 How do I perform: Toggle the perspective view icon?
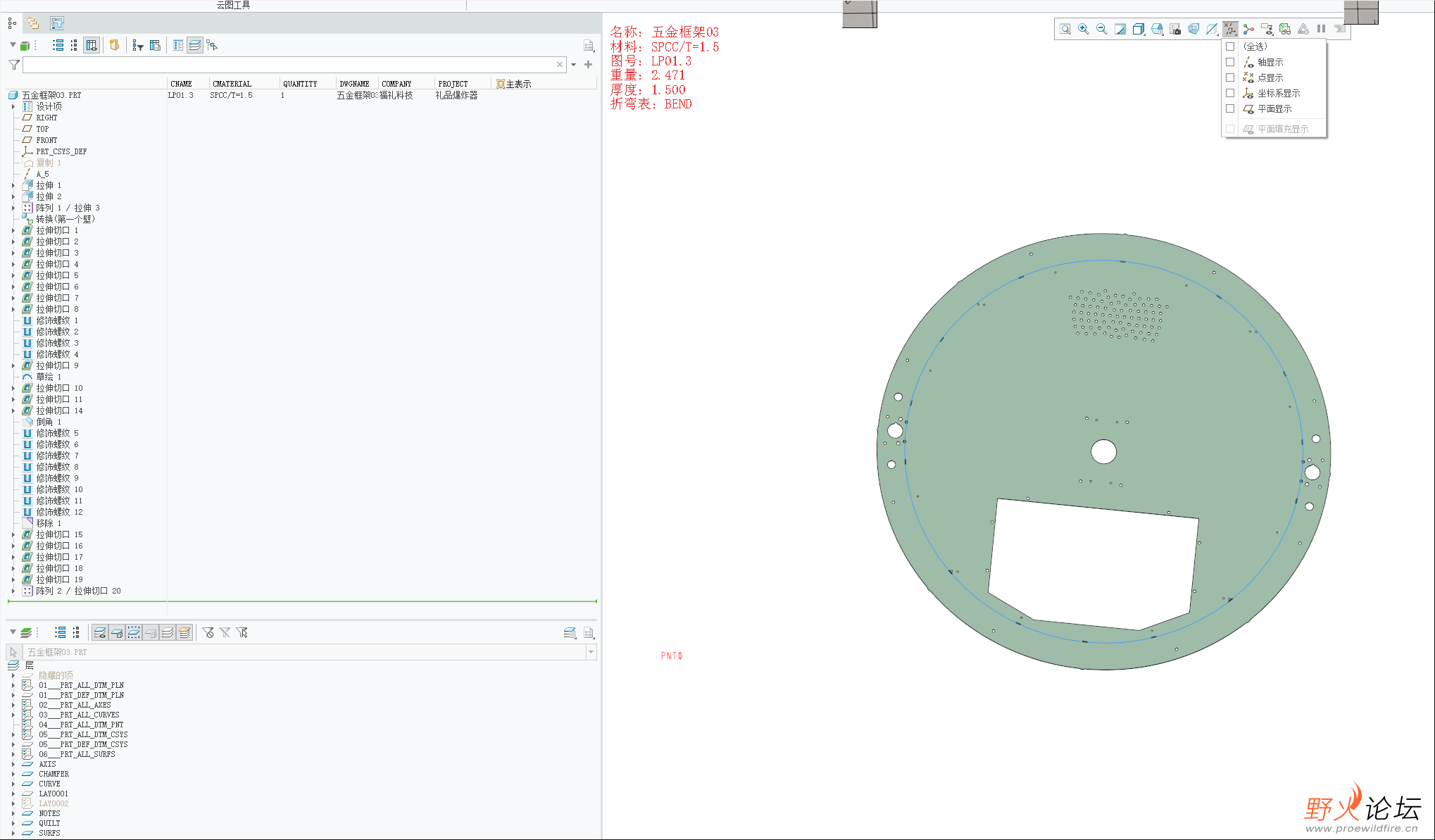coord(1193,29)
